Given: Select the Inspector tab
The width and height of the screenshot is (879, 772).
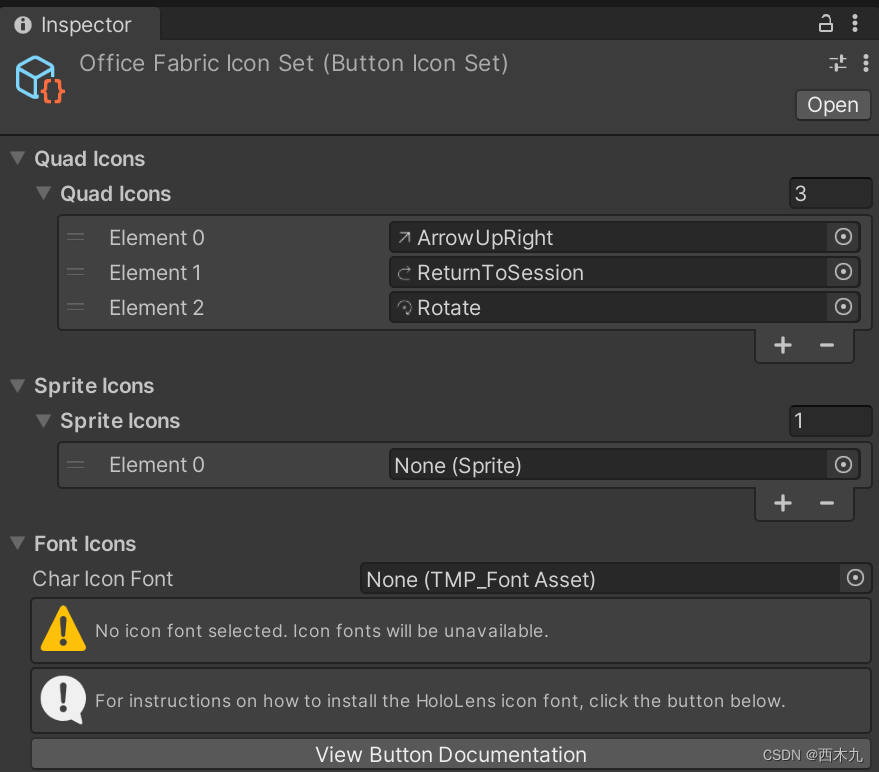Looking at the screenshot, I should (x=80, y=25).
